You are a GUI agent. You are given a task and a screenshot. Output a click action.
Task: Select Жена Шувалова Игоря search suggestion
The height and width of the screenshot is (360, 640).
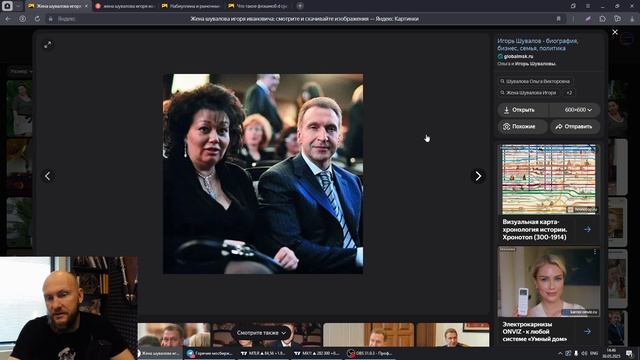529,93
